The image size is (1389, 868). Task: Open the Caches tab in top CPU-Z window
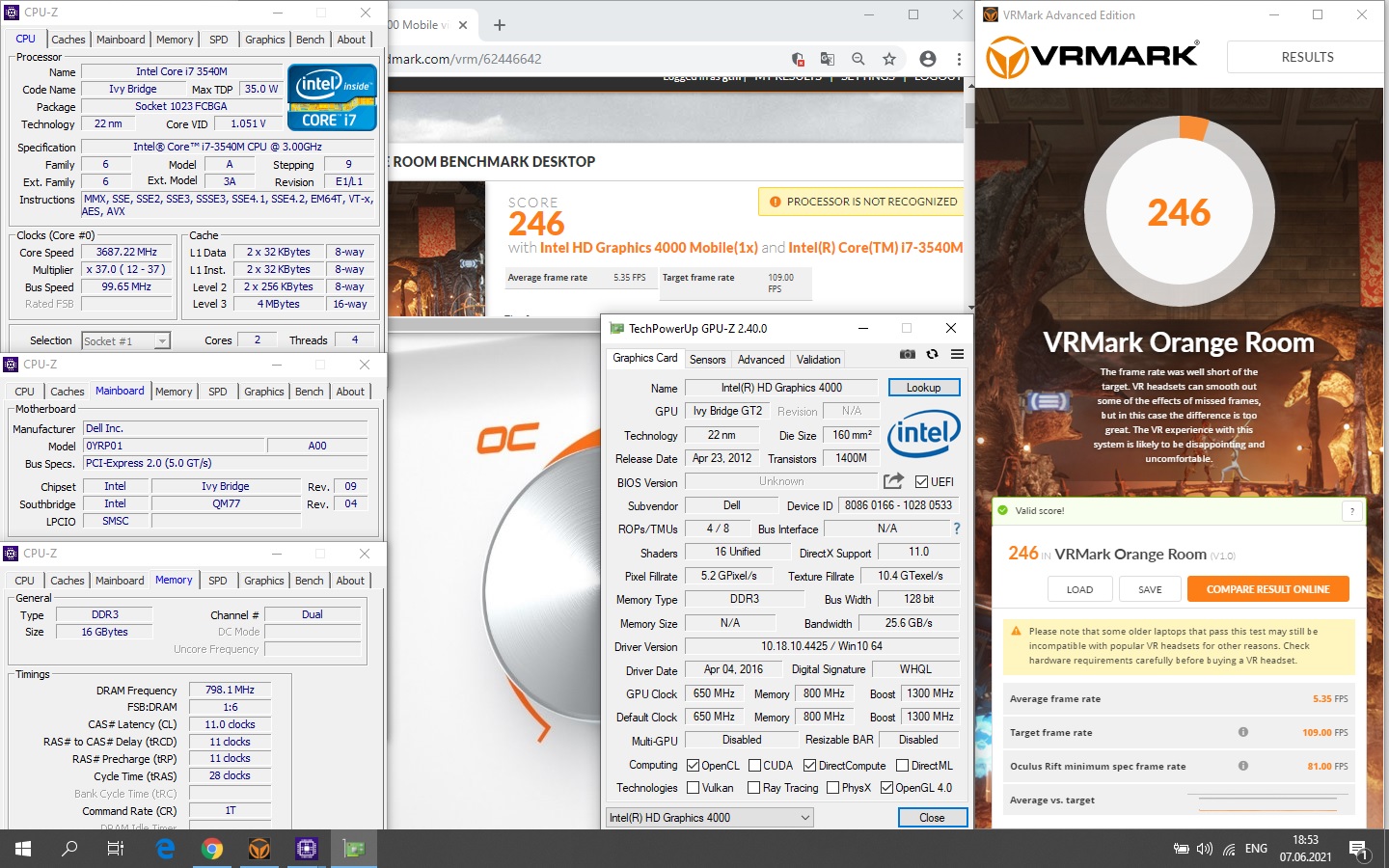pos(68,40)
